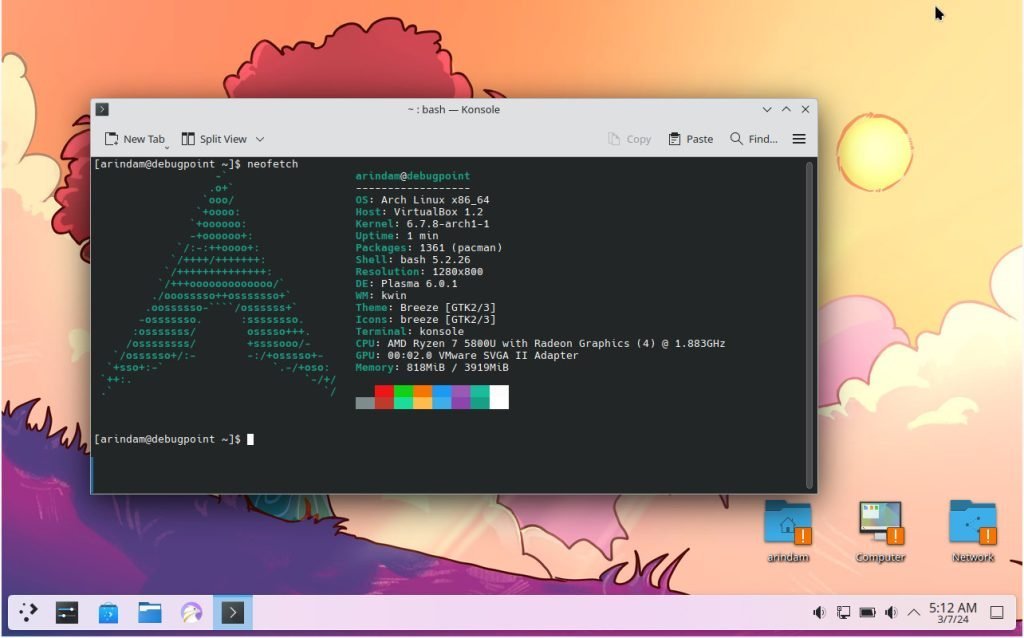Image resolution: width=1024 pixels, height=638 pixels.
Task: Click the 'Shell: bash 5.2.26' line
Action: click(x=413, y=260)
